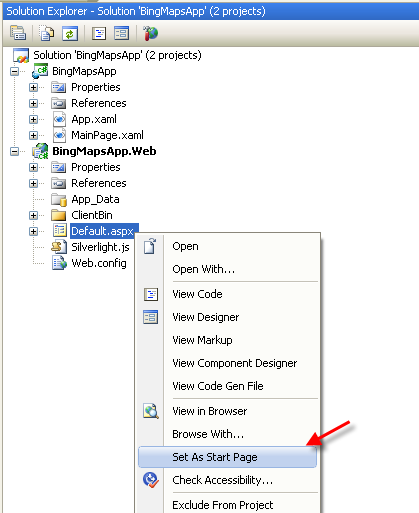Choose Set As Start Page

(228, 457)
